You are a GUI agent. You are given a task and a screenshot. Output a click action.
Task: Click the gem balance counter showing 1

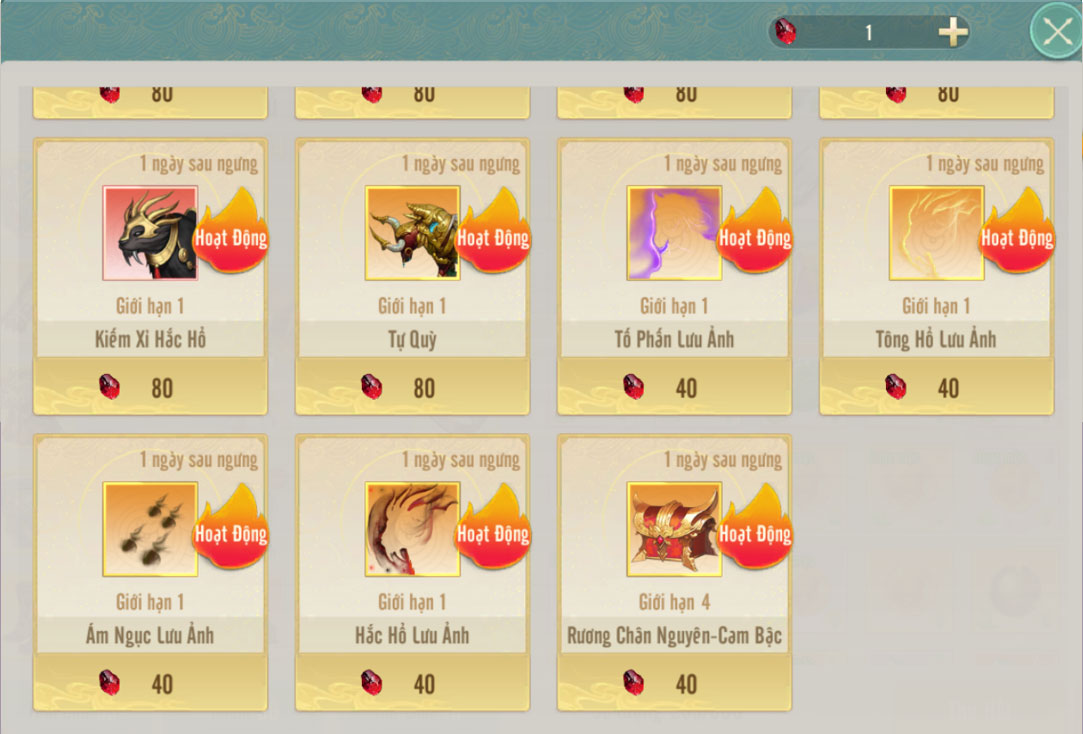(869, 32)
